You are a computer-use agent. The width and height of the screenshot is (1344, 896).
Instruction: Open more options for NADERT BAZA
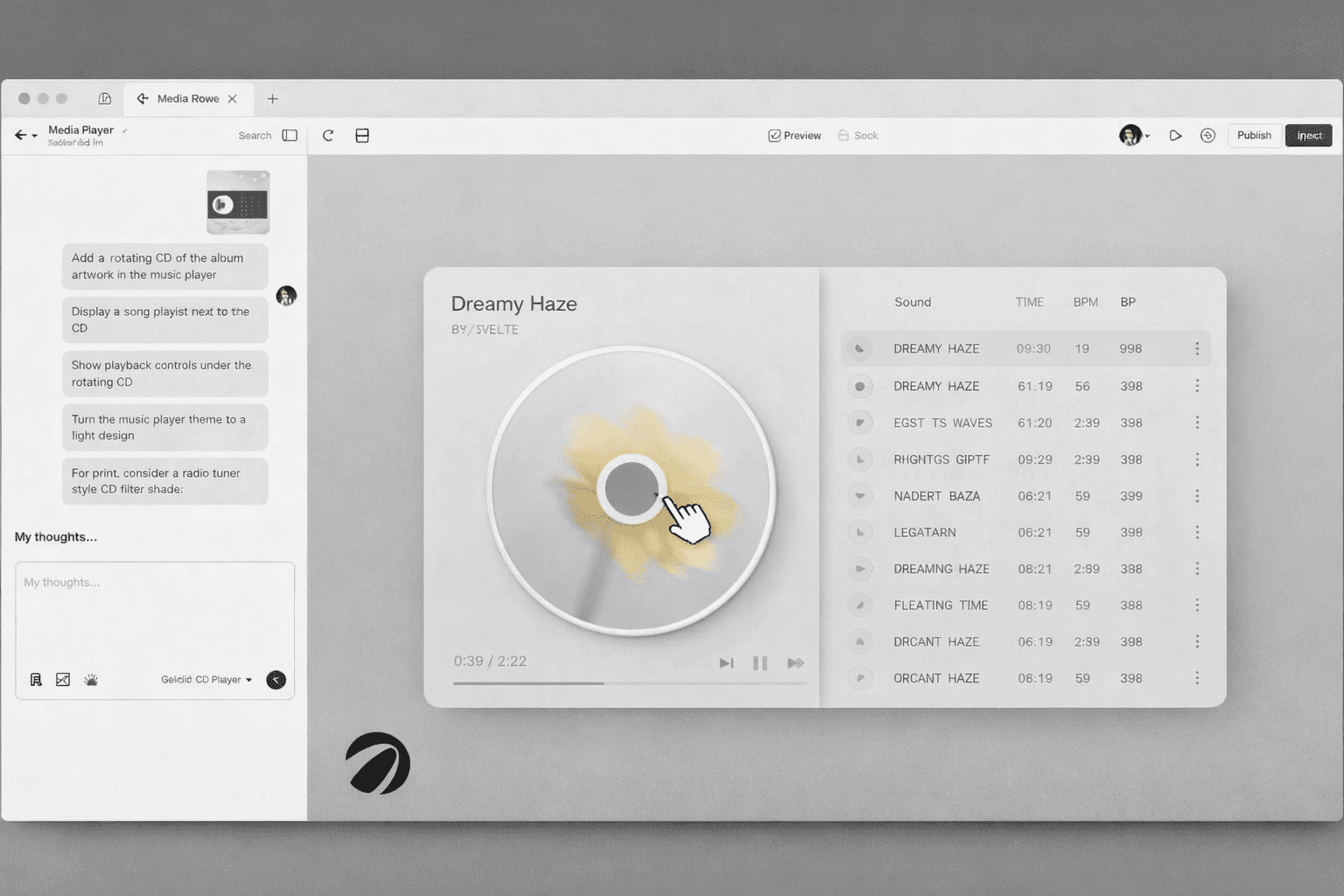1197,496
